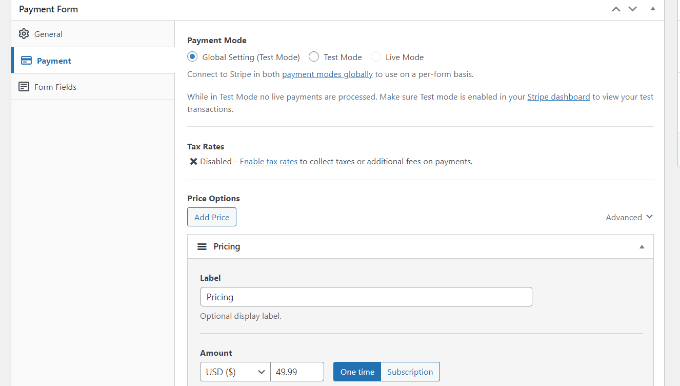This screenshot has width=680, height=386.
Task: Click the Optional display label hint
Action: point(241,316)
